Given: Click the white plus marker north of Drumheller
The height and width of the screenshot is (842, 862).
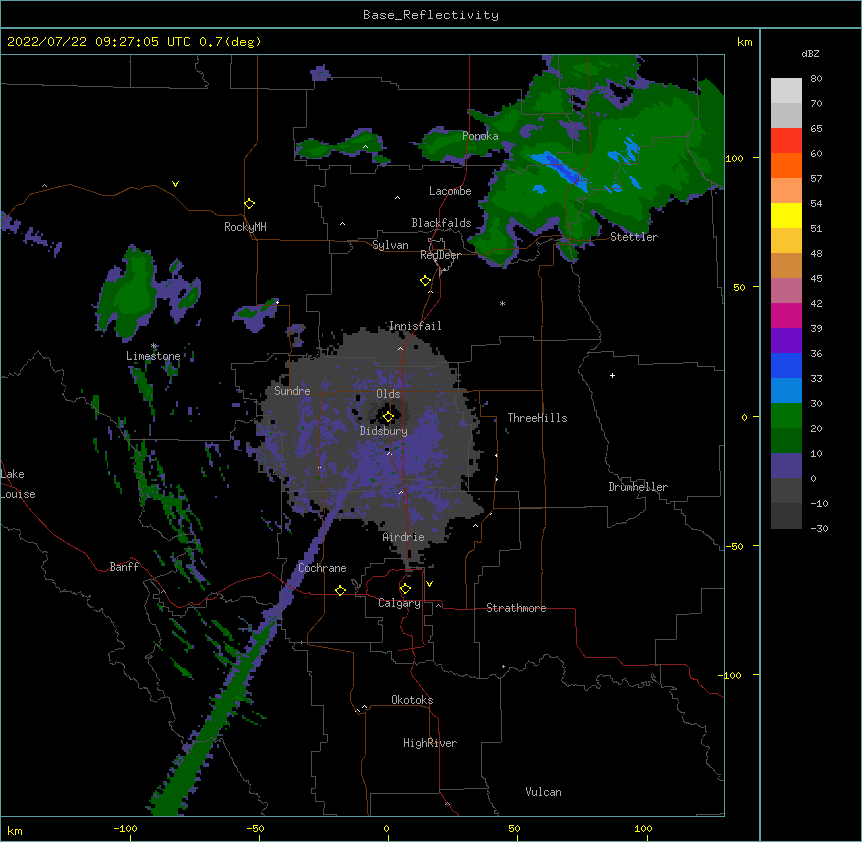Looking at the screenshot, I should tap(612, 375).
